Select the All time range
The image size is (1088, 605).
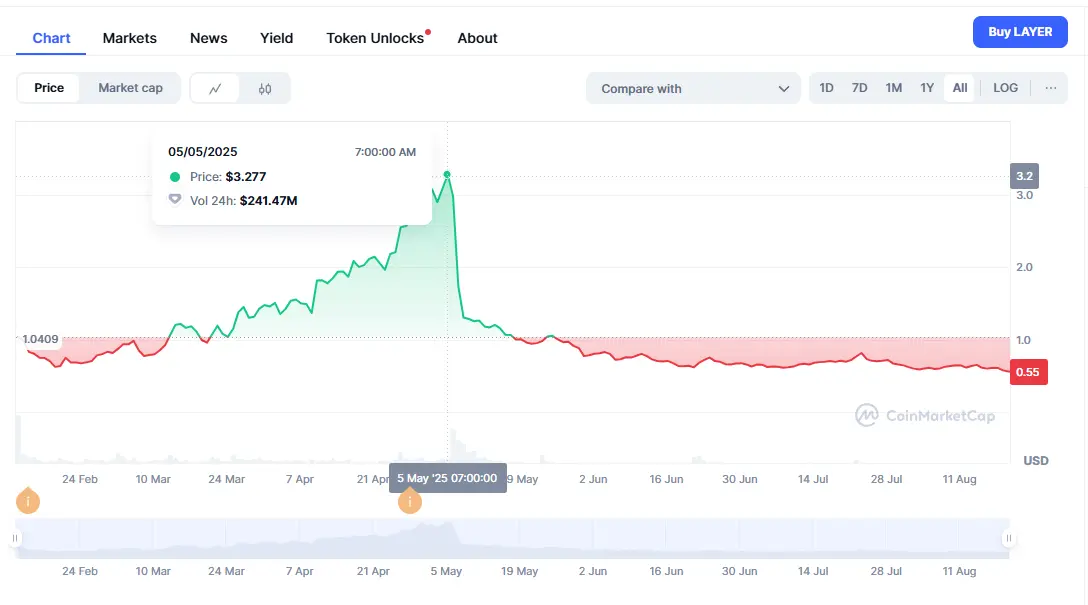point(960,88)
